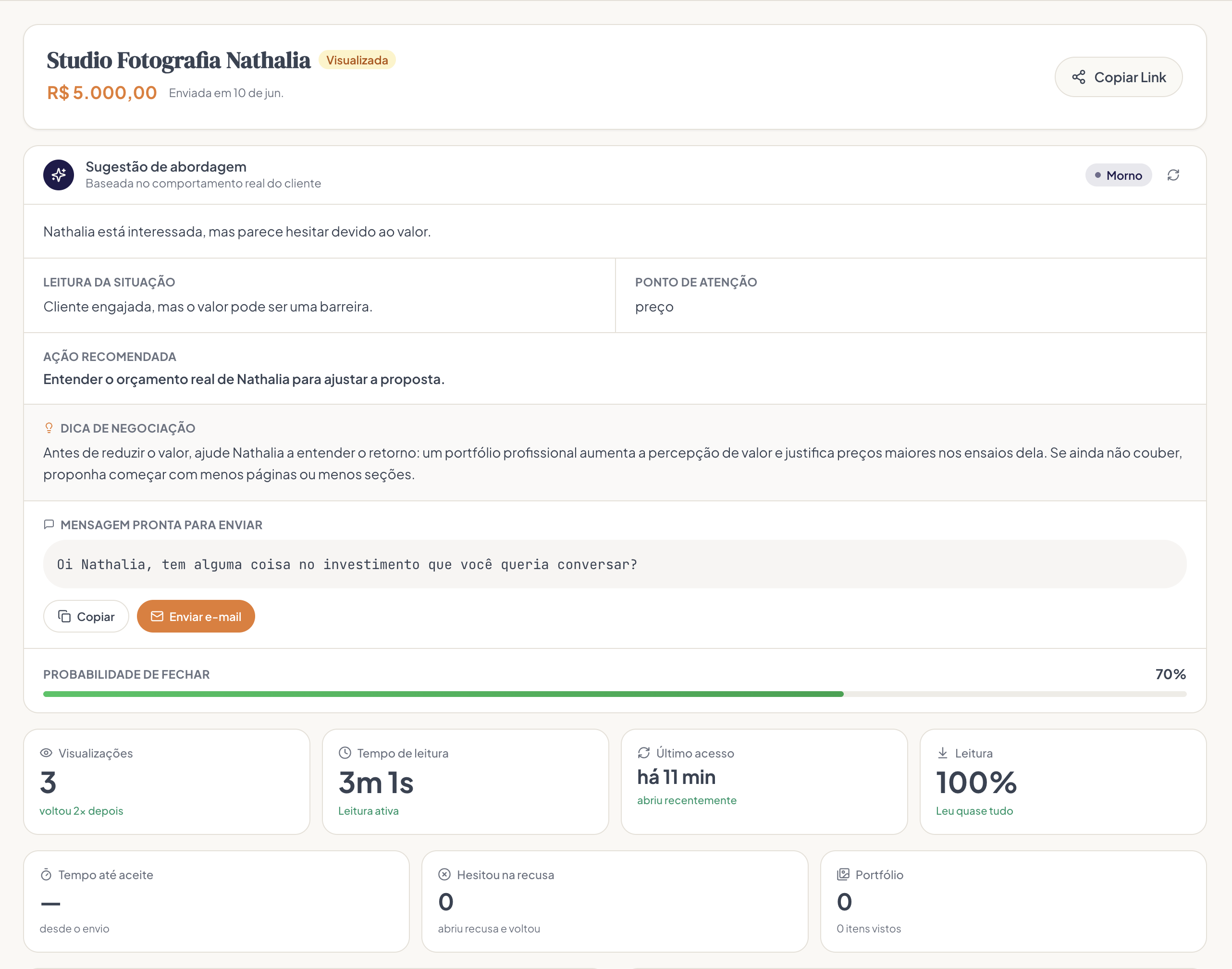The width and height of the screenshot is (1232, 969).
Task: Click the 70% probability value
Action: [1171, 674]
